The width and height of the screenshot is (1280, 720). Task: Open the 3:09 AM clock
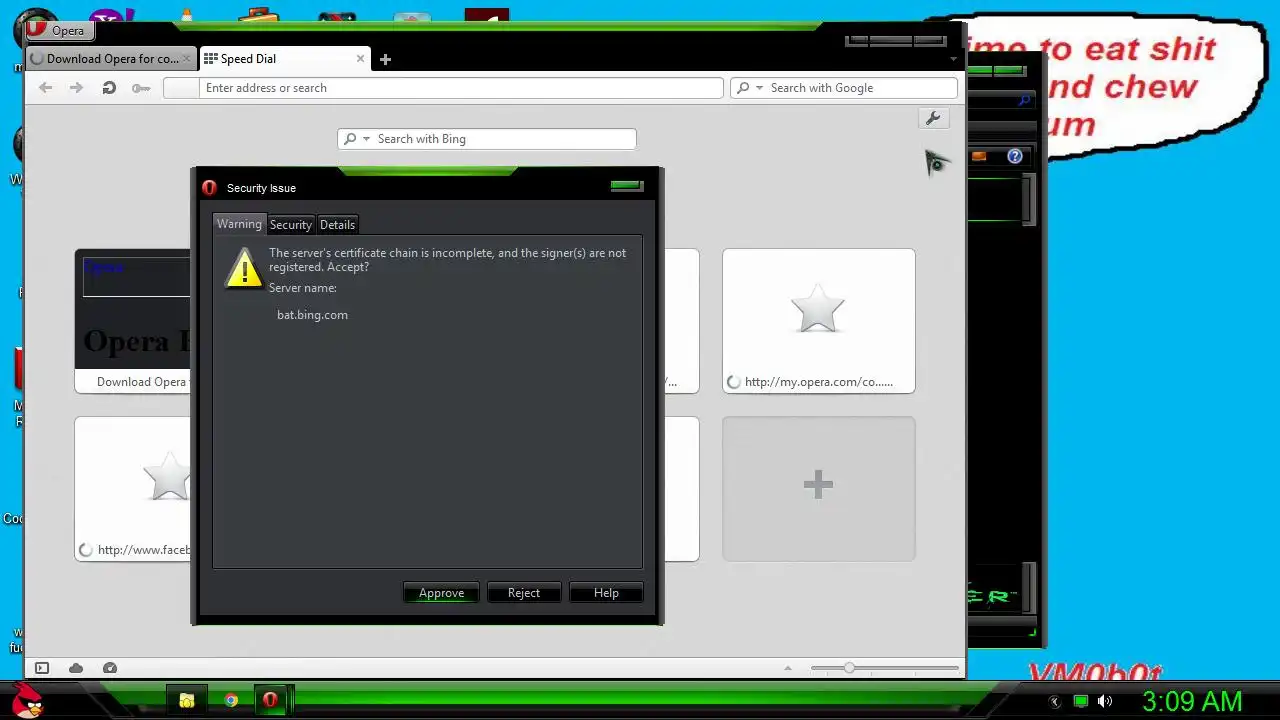(x=1192, y=701)
